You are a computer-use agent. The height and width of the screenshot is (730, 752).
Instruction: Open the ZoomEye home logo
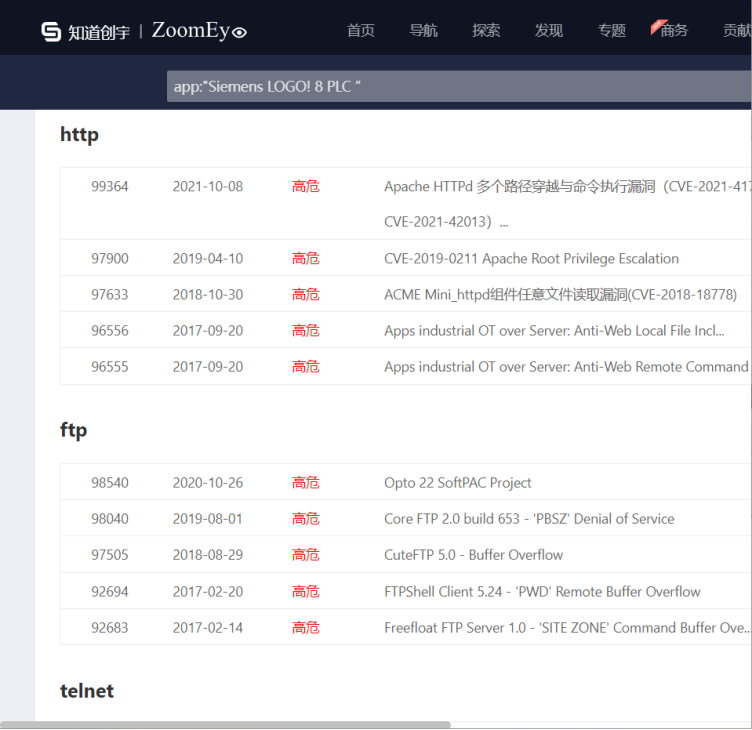point(199,31)
